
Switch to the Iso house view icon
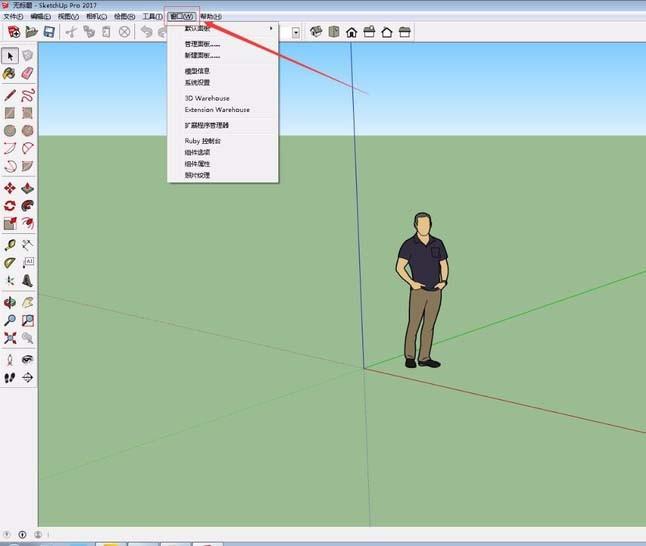(352, 32)
